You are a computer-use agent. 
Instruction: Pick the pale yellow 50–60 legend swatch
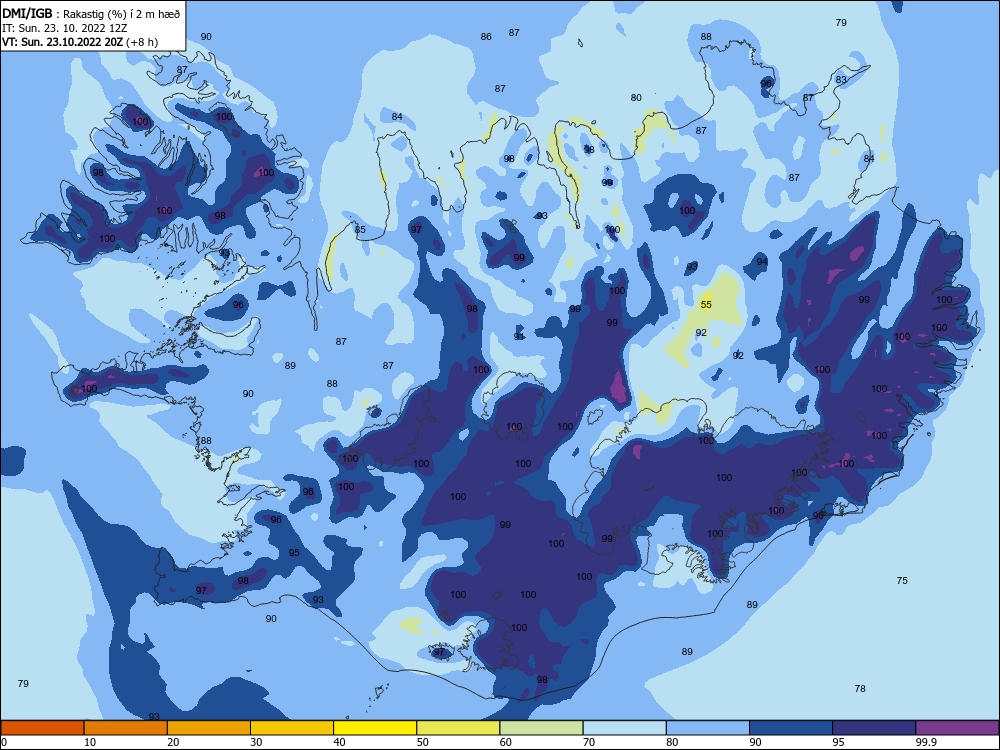tap(458, 728)
